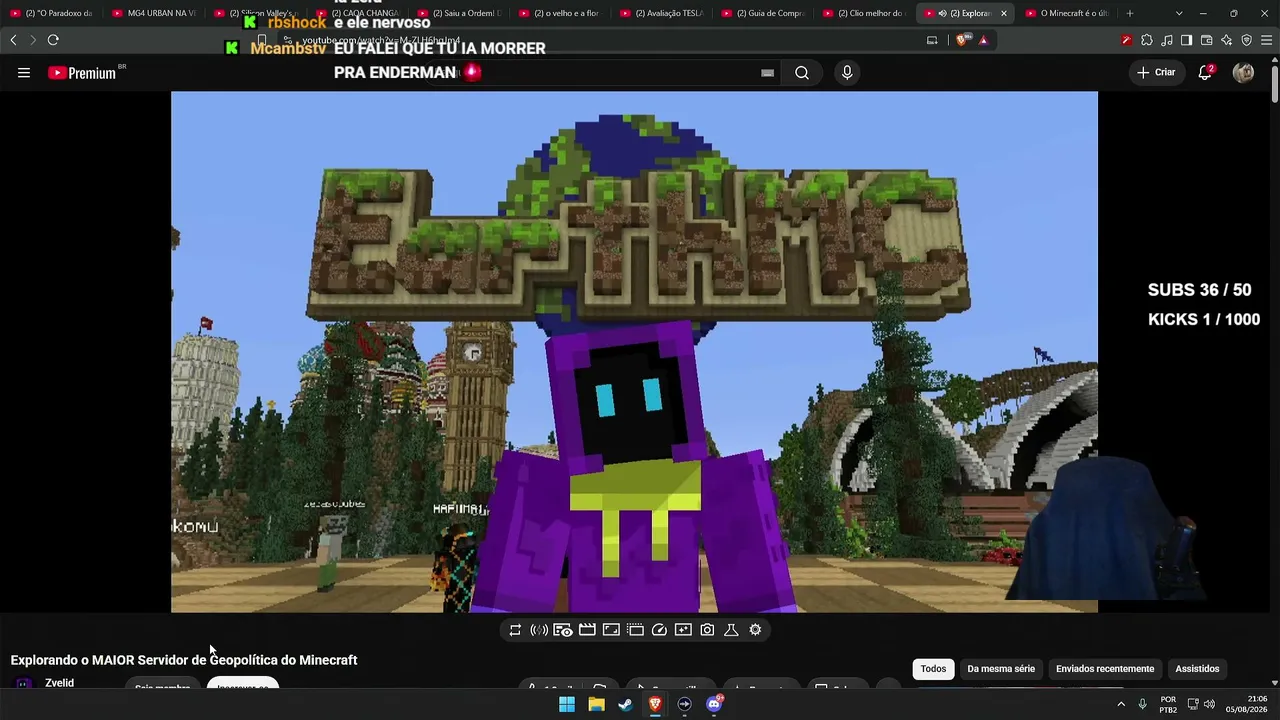Switch to the 'Avaliação TESLA' tab
Viewport: 1280px width, 720px height.
[662, 13]
